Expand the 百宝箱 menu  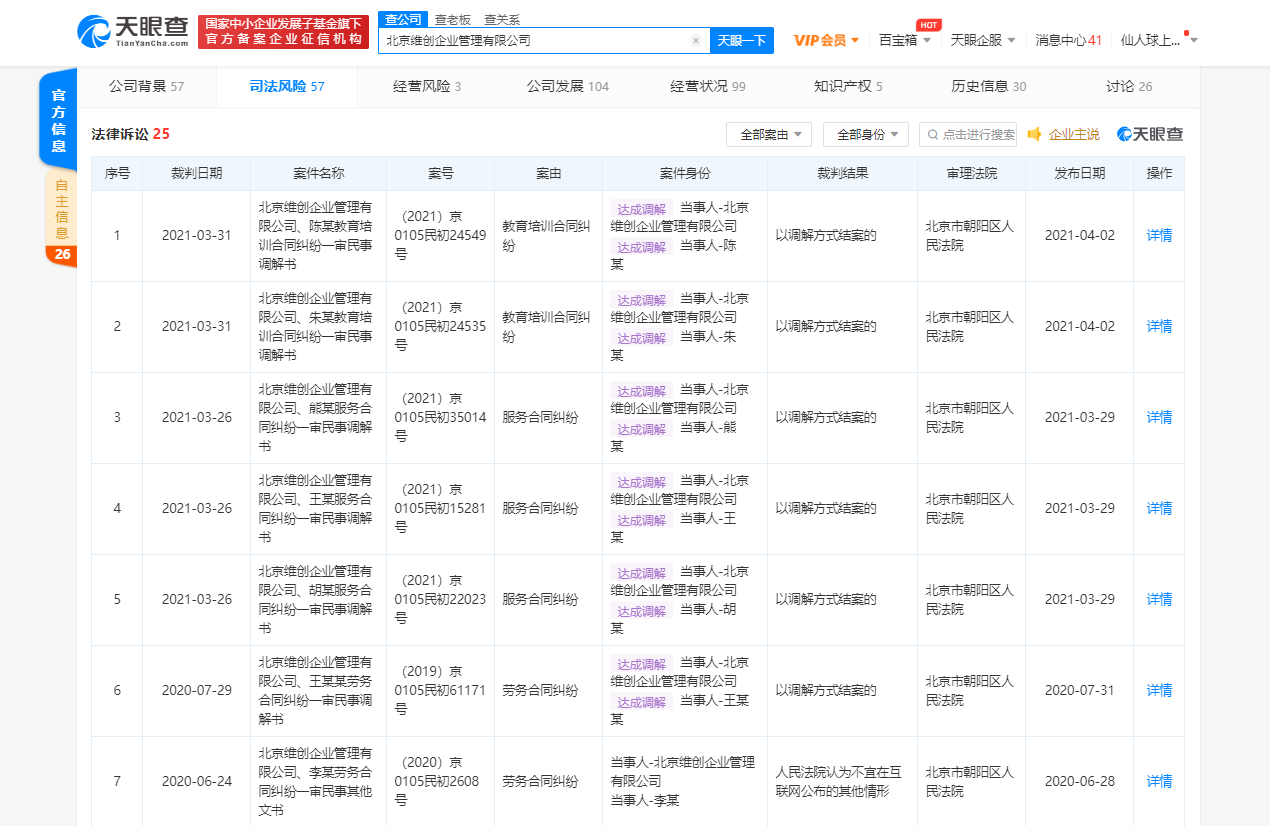(905, 40)
